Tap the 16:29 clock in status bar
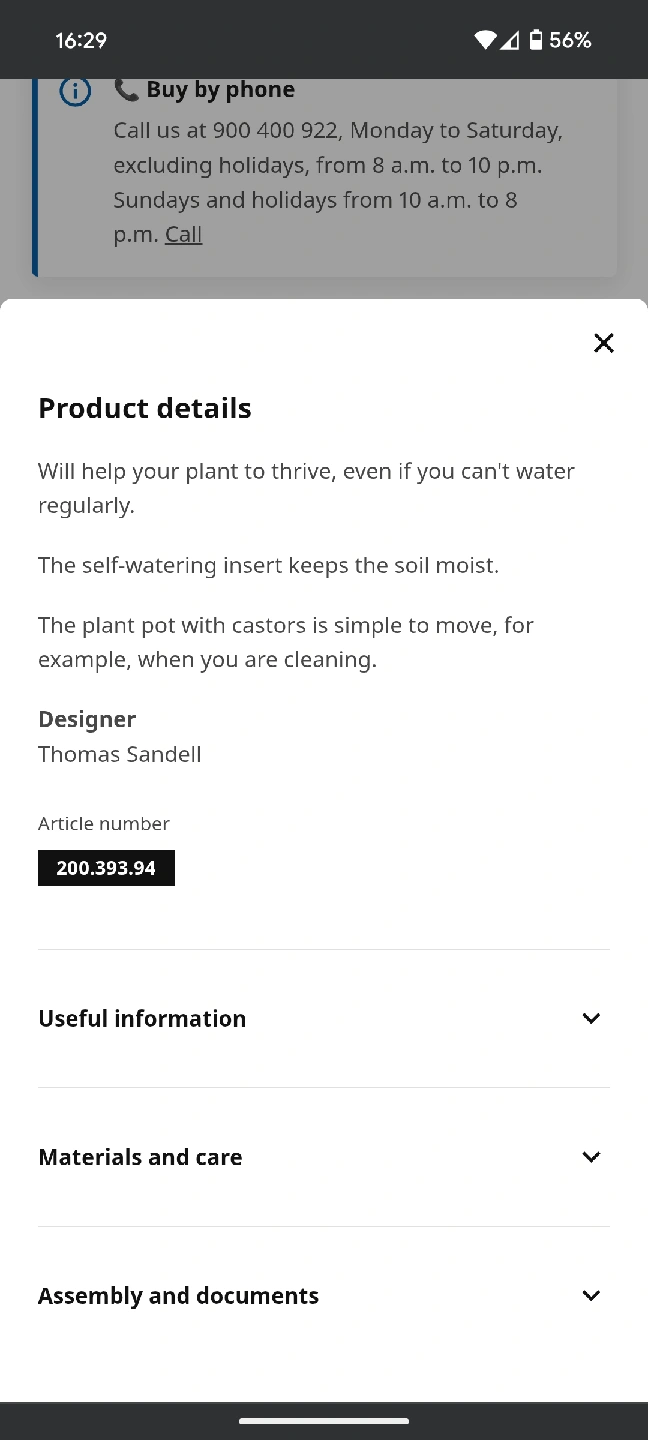 coord(81,40)
